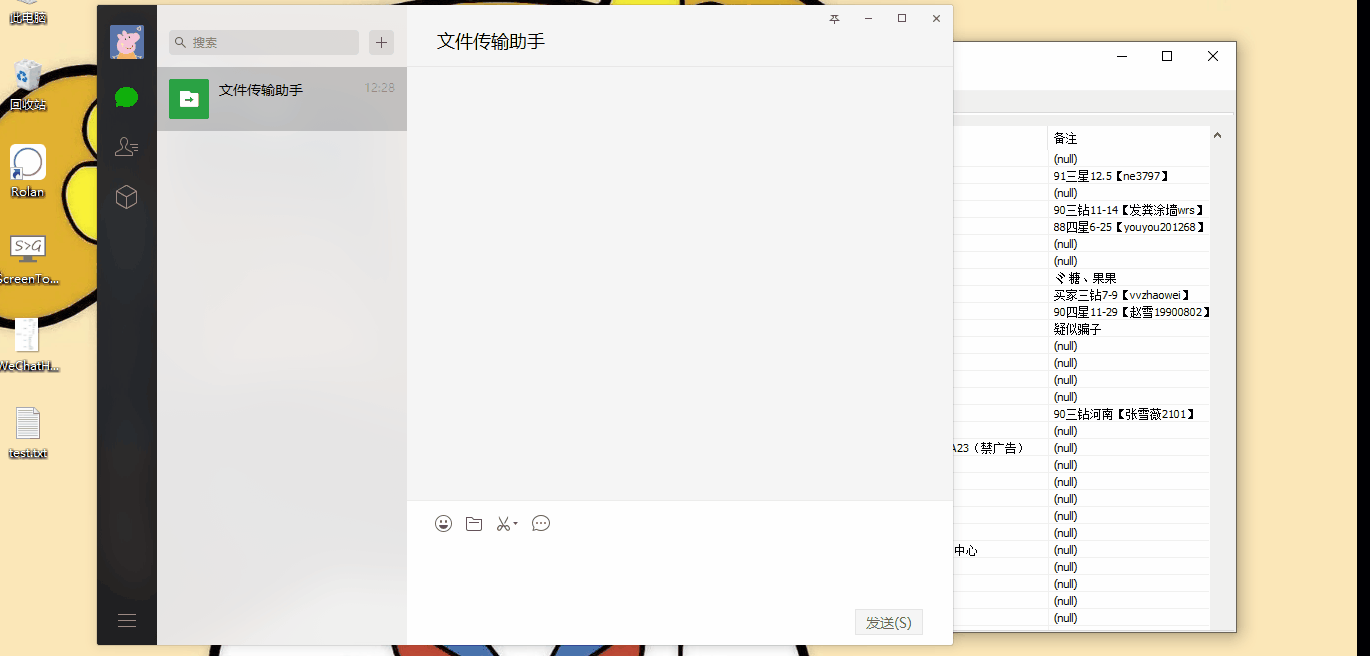Open the Contacts icon in sidebar

[126, 147]
